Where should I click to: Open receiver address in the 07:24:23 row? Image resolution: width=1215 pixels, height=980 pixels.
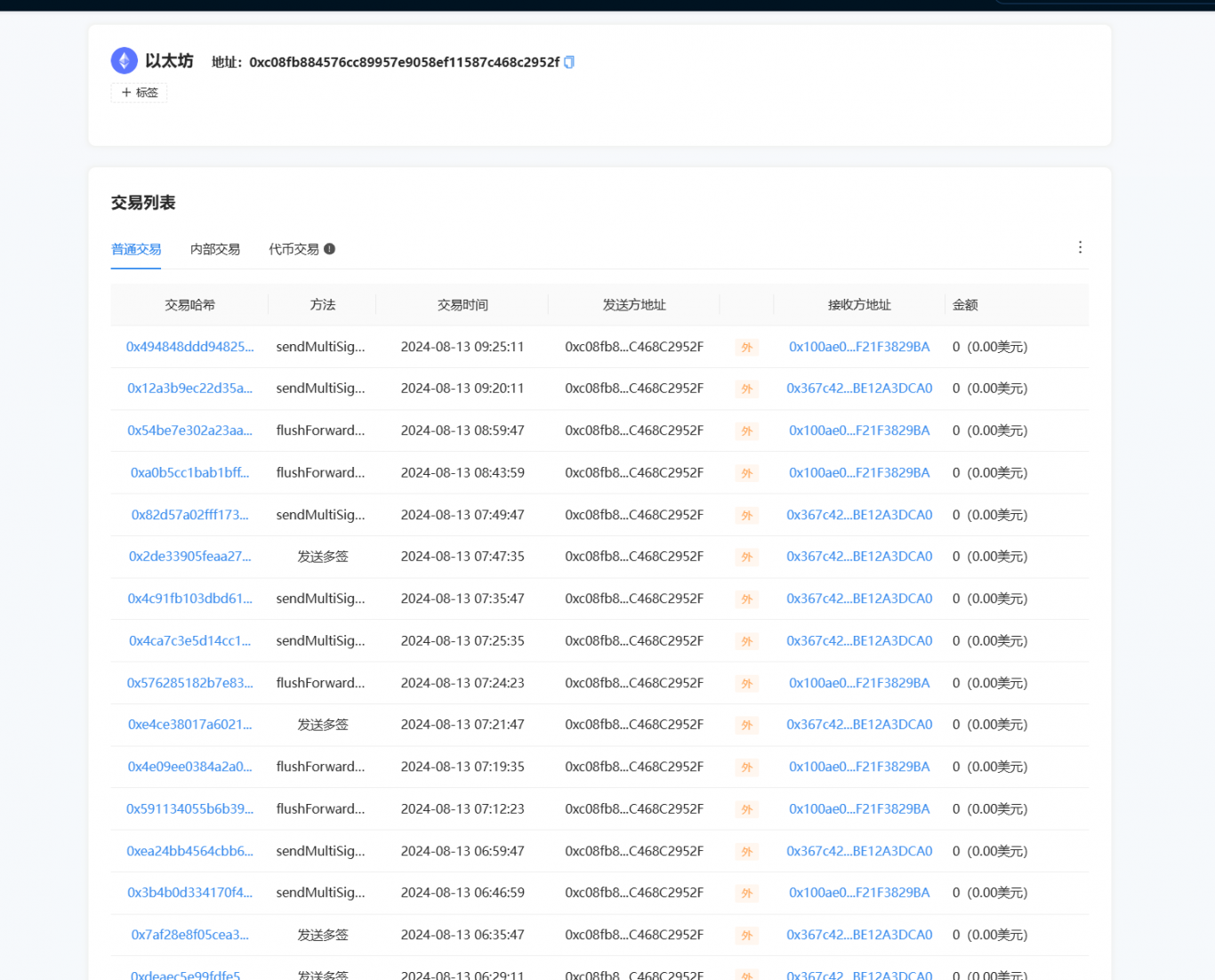coord(859,683)
